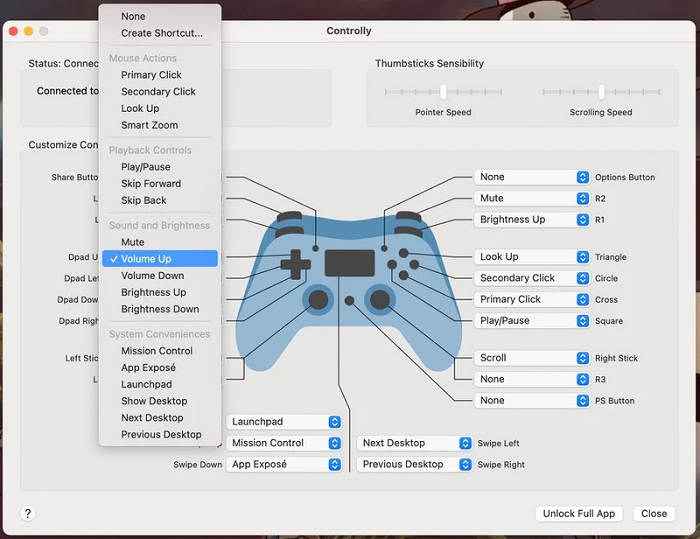Open R3 action dropdown

point(532,379)
